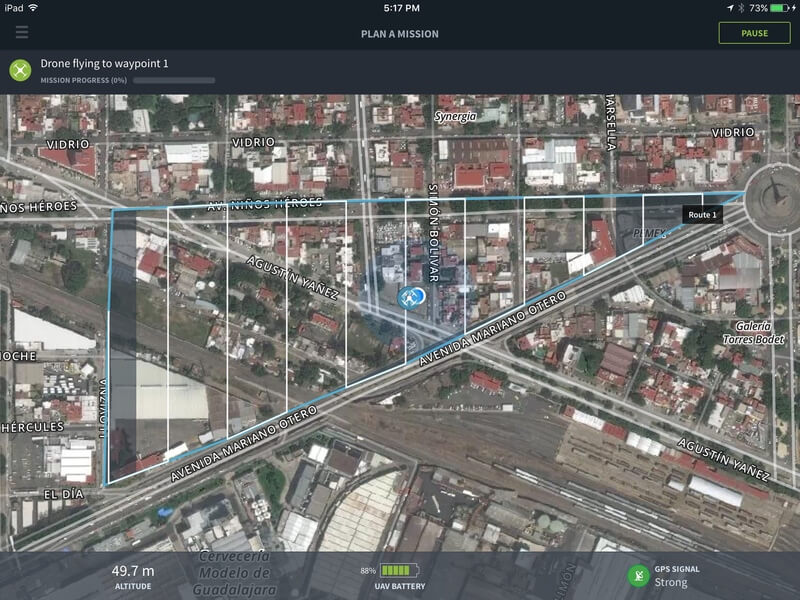Tap the green GPS signal icon

coord(638,576)
